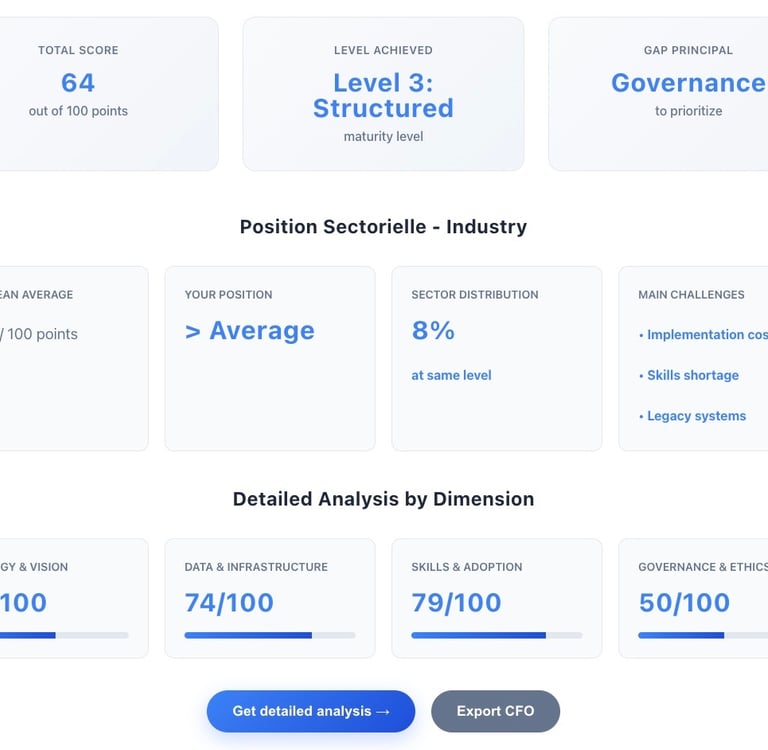Select the Skills shortage challenge item
Viewport: 768px width, 750px height.
click(x=692, y=375)
